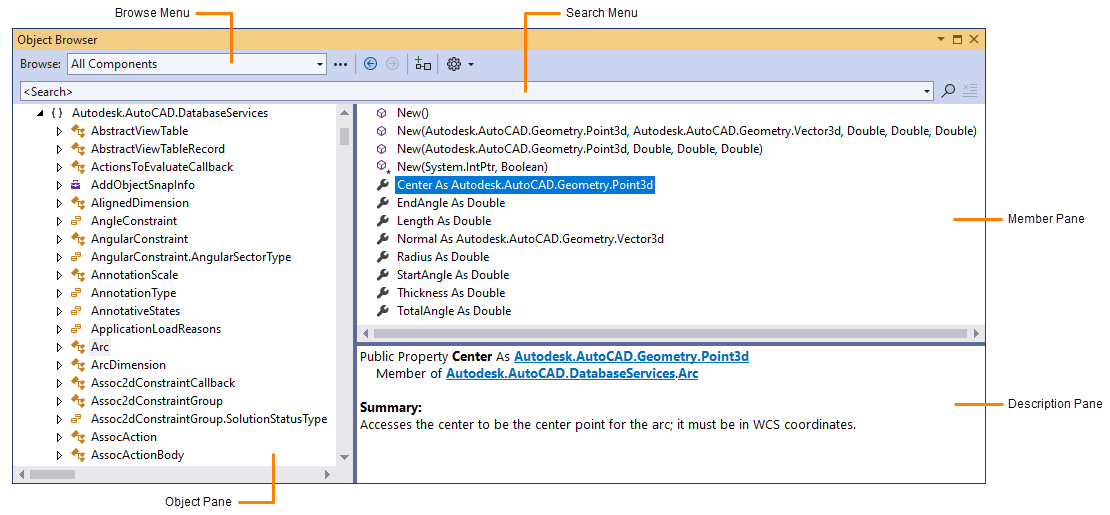Screen dimensions: 1110x515
Task: Open the window position dropdown arrow in title bar
Action: click(x=941, y=40)
